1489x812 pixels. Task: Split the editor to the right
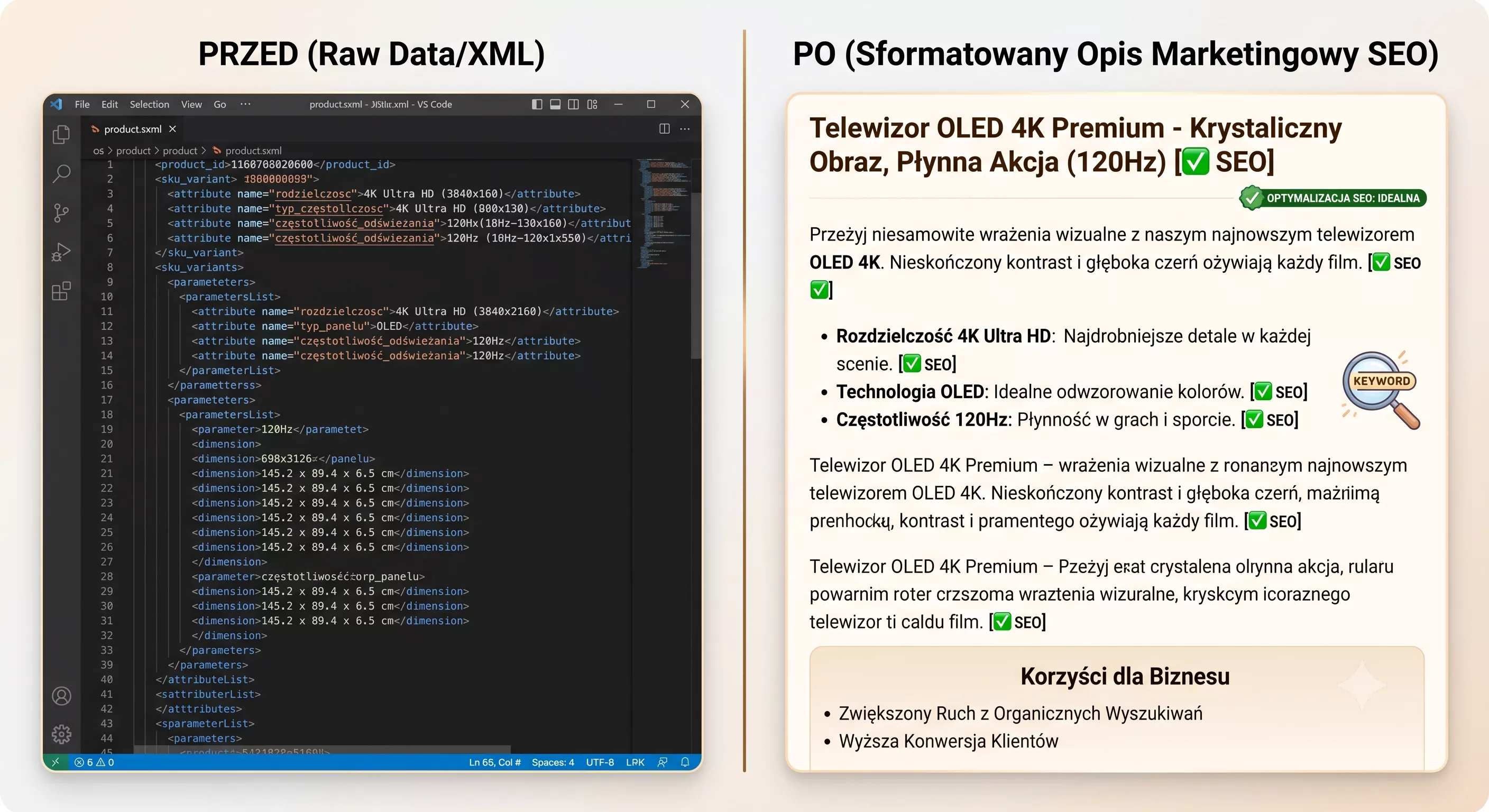point(665,129)
